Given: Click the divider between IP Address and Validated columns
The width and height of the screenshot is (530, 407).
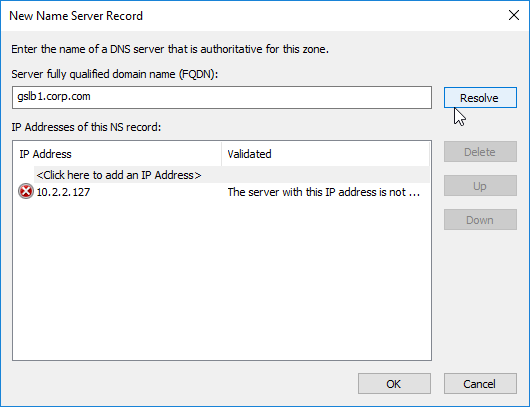Looking at the screenshot, I should pos(222,154).
